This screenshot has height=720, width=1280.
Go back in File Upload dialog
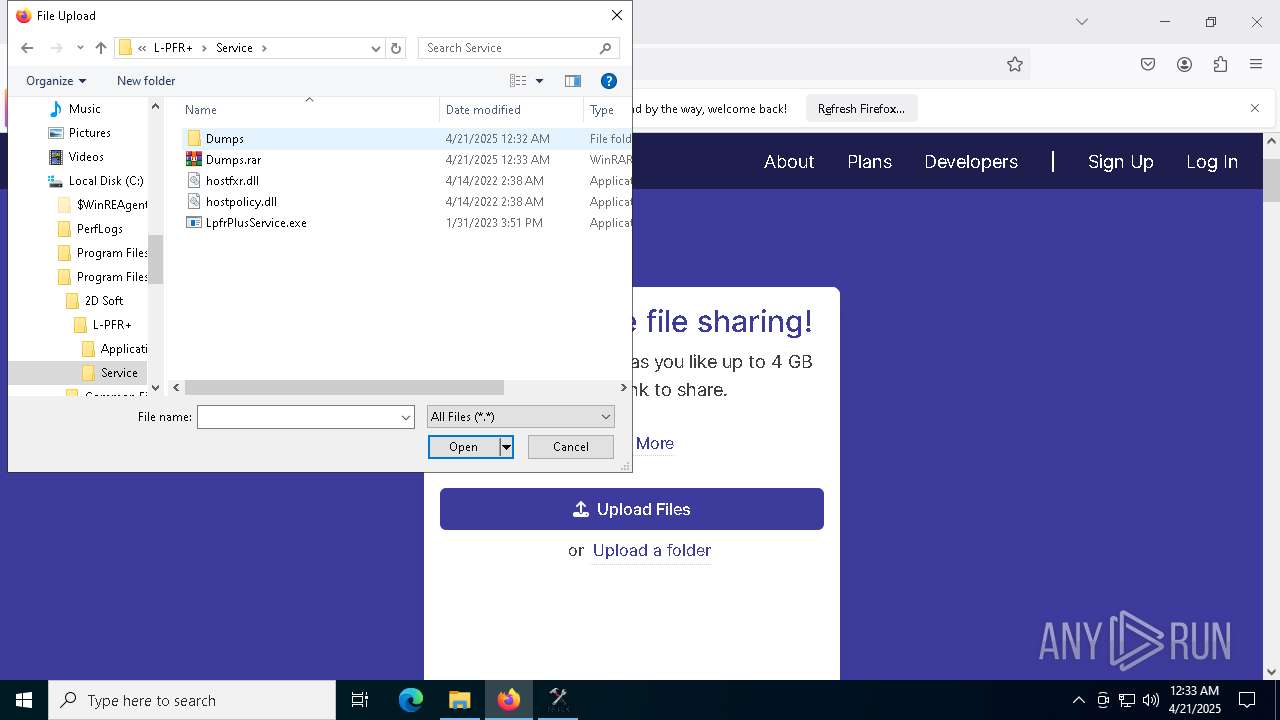(27, 48)
